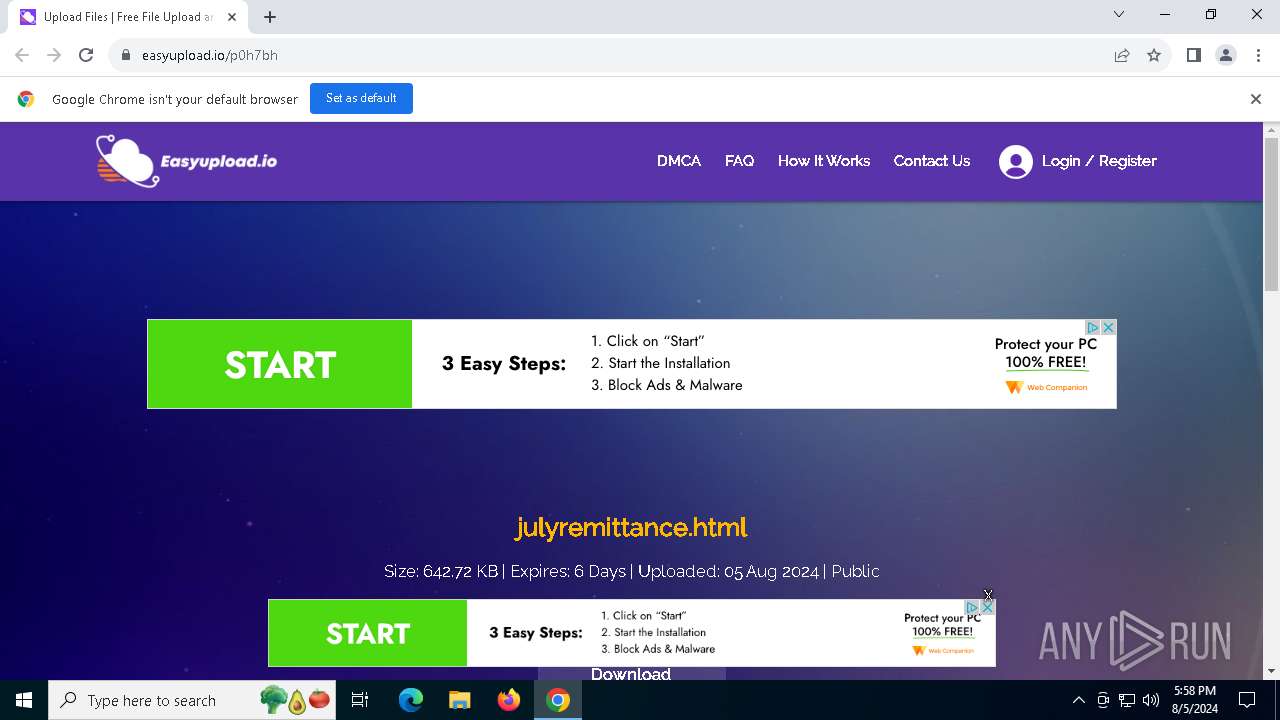1280x720 pixels.
Task: Click Login / Register link
Action: pos(1099,161)
